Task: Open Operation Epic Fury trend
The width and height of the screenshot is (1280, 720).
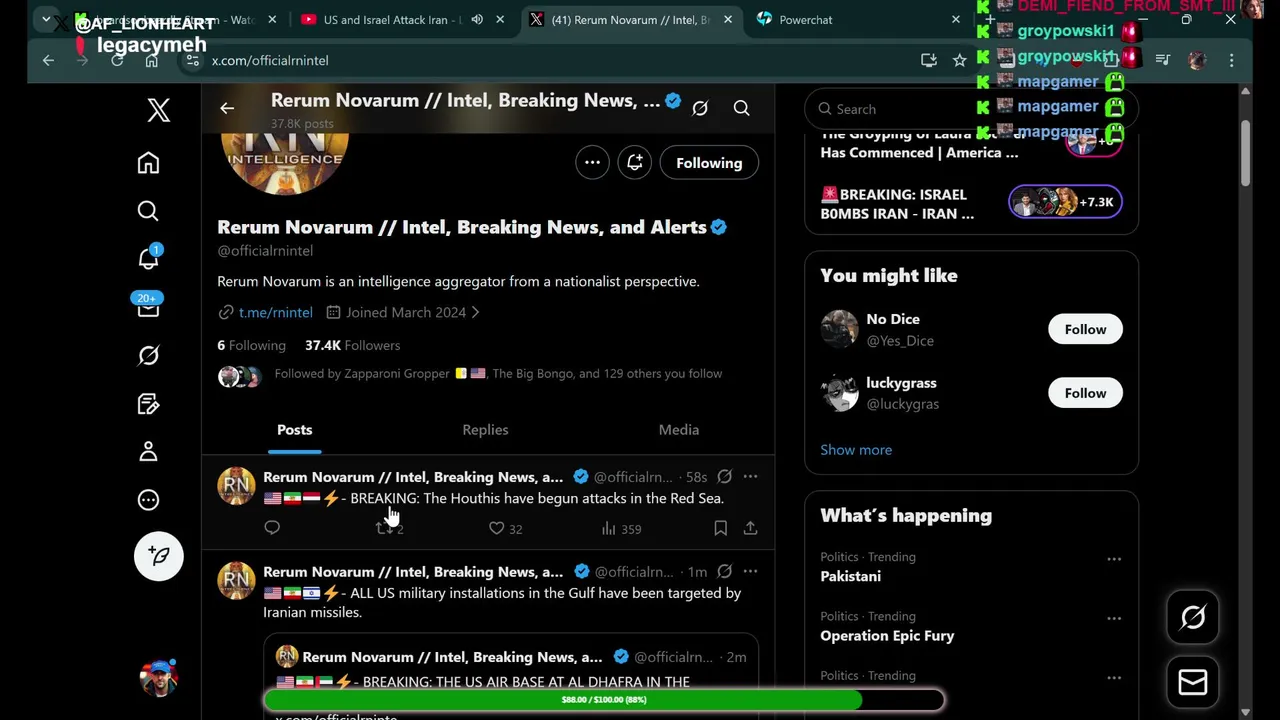Action: 887,635
